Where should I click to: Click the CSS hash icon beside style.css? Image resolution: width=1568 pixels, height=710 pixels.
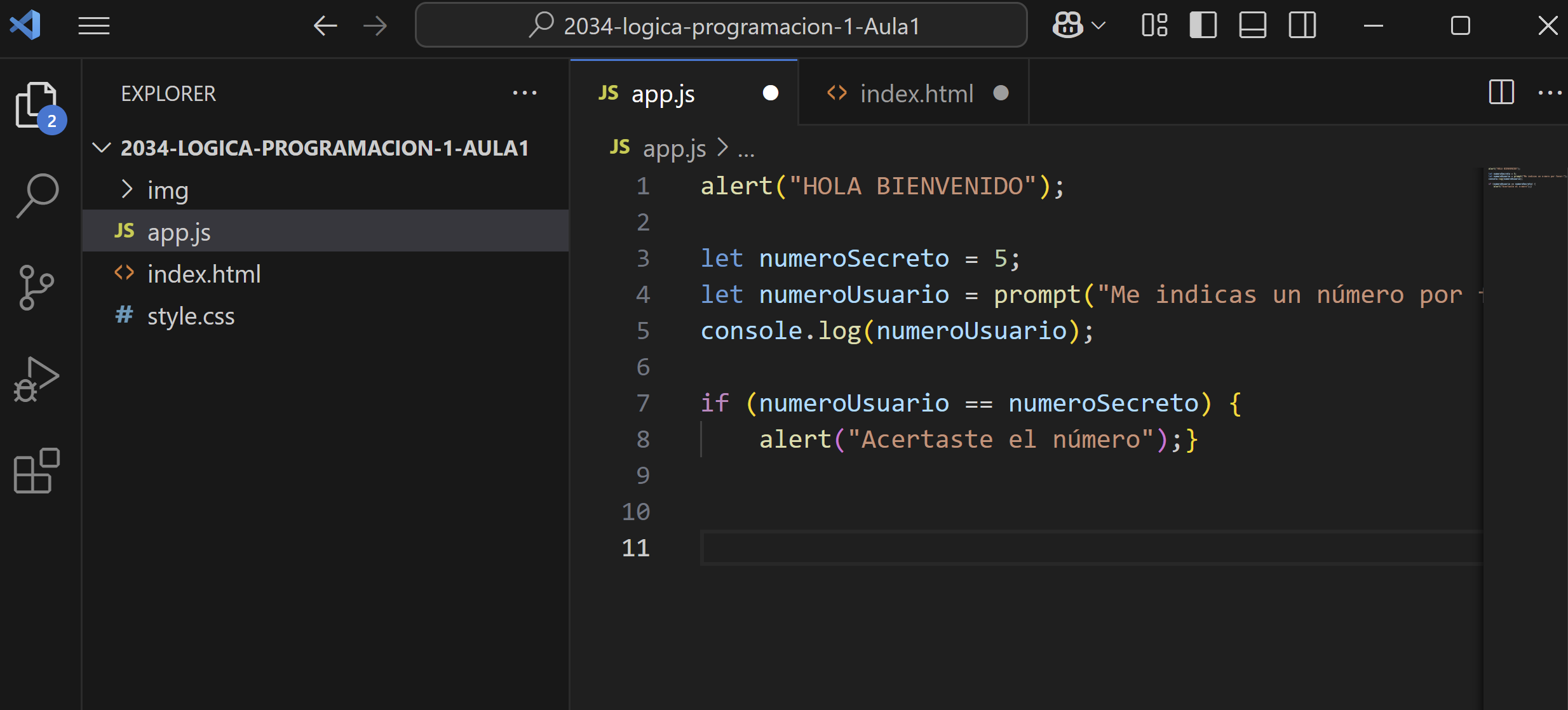124,314
